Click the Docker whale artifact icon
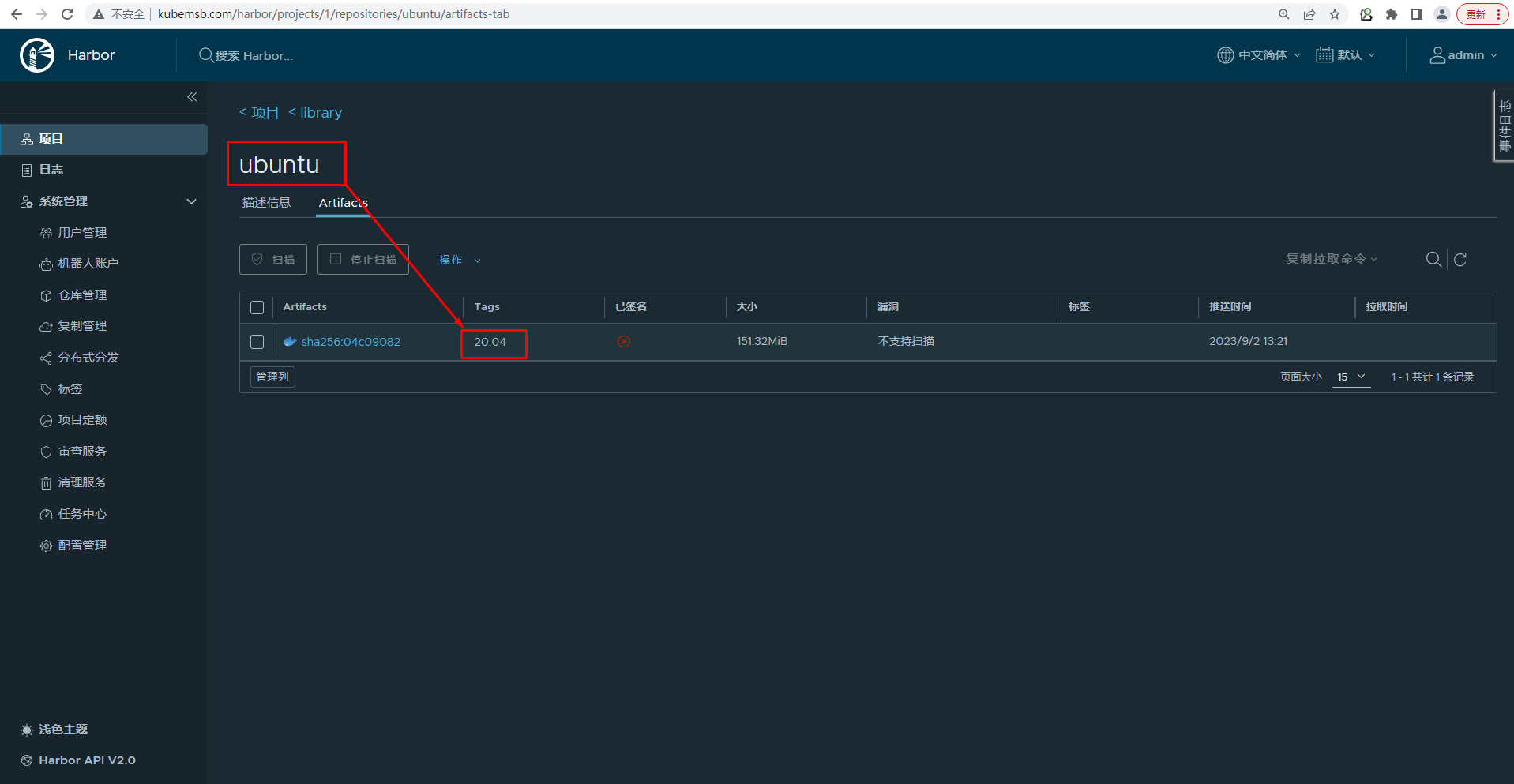 pyautogui.click(x=290, y=342)
